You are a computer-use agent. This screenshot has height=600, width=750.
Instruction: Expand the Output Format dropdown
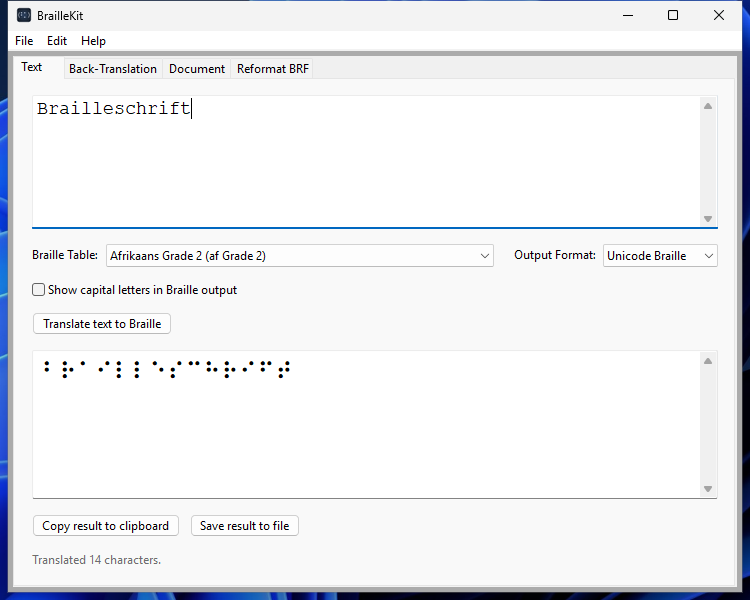pyautogui.click(x=660, y=256)
